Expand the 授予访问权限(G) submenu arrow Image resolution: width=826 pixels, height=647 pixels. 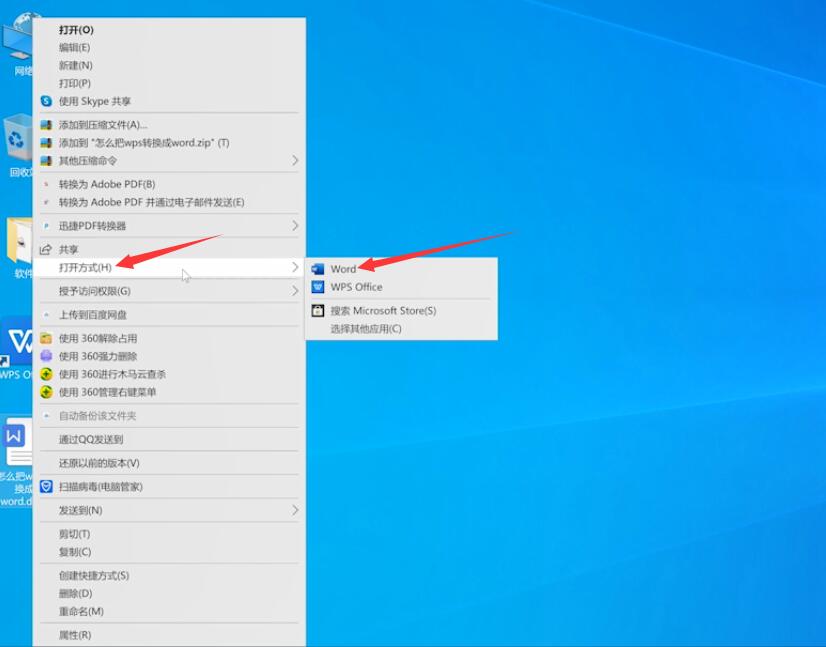coord(295,290)
